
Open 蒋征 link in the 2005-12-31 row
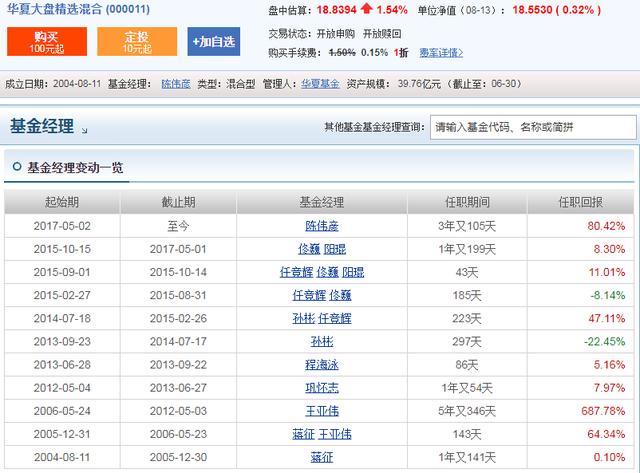(x=304, y=434)
